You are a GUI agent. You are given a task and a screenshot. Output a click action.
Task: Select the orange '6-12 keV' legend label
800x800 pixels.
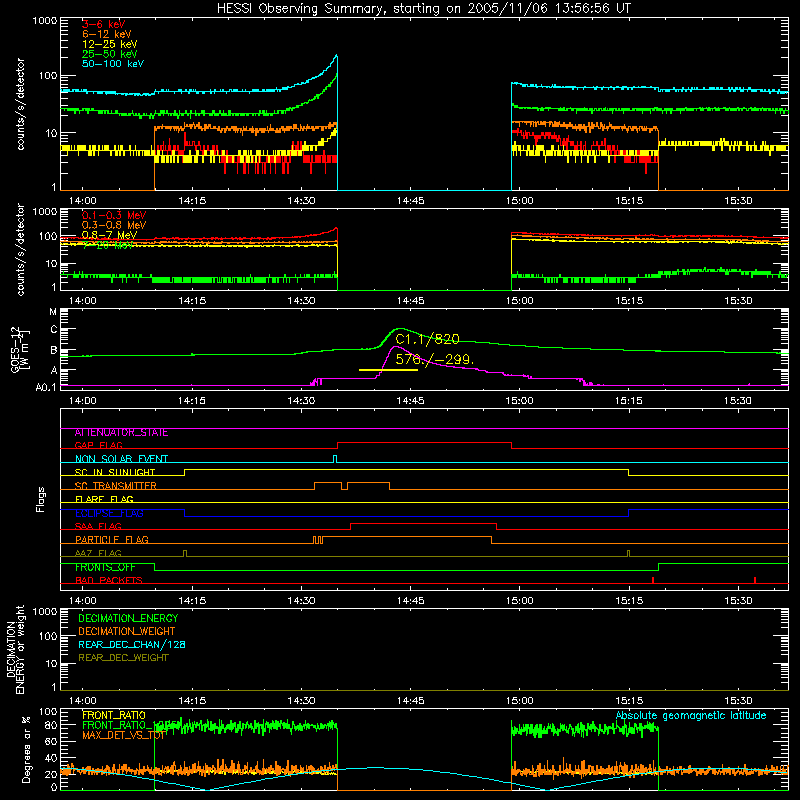(107, 34)
